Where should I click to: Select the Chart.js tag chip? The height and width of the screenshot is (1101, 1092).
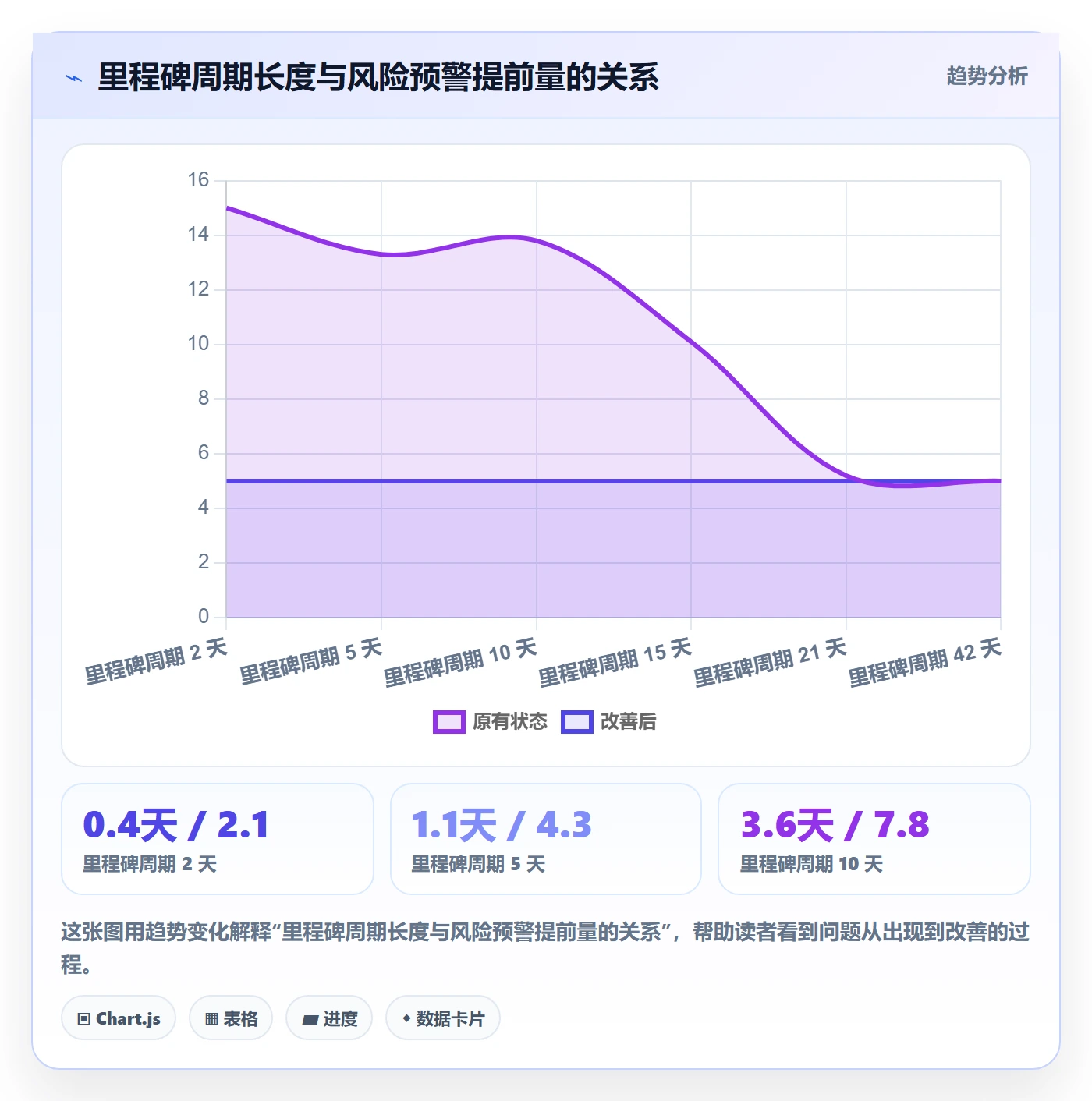coord(119,1018)
